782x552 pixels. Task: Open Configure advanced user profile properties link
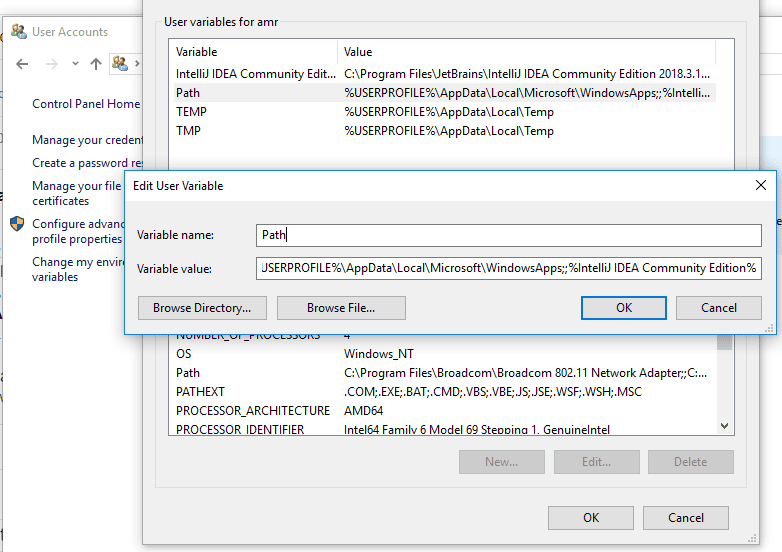click(x=78, y=231)
